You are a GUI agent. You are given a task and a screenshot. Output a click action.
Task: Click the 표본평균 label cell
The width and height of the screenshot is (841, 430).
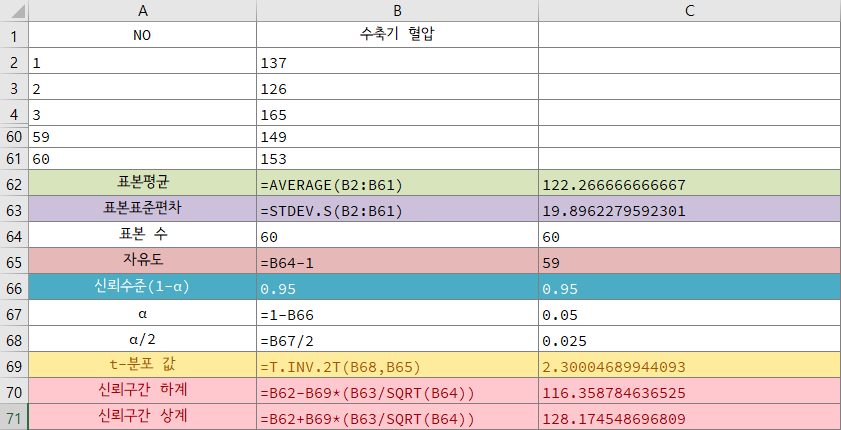(143, 183)
